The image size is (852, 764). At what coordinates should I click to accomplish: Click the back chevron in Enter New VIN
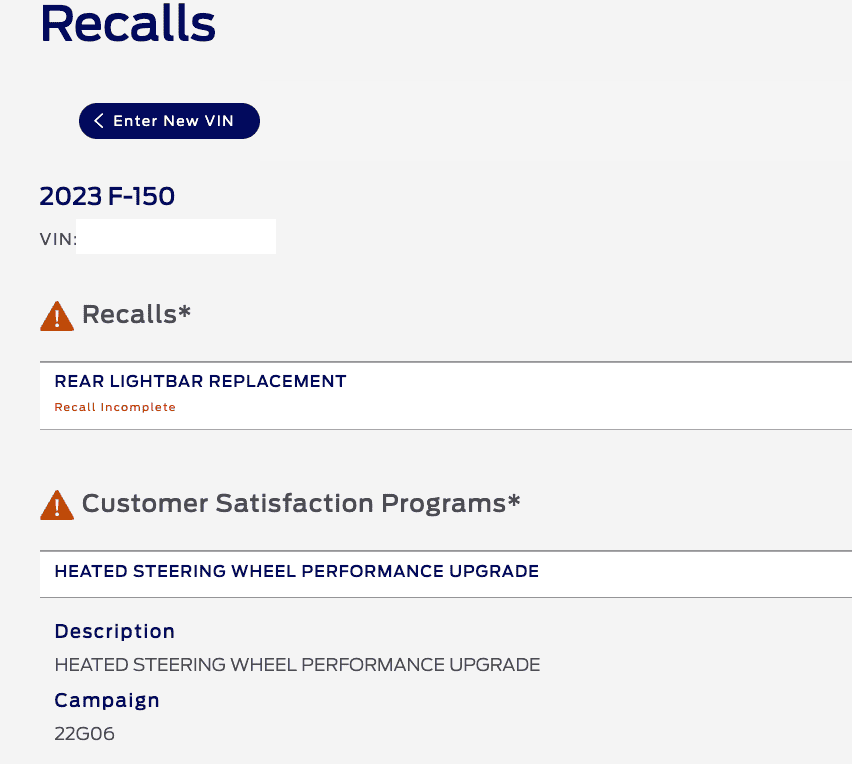pos(99,121)
